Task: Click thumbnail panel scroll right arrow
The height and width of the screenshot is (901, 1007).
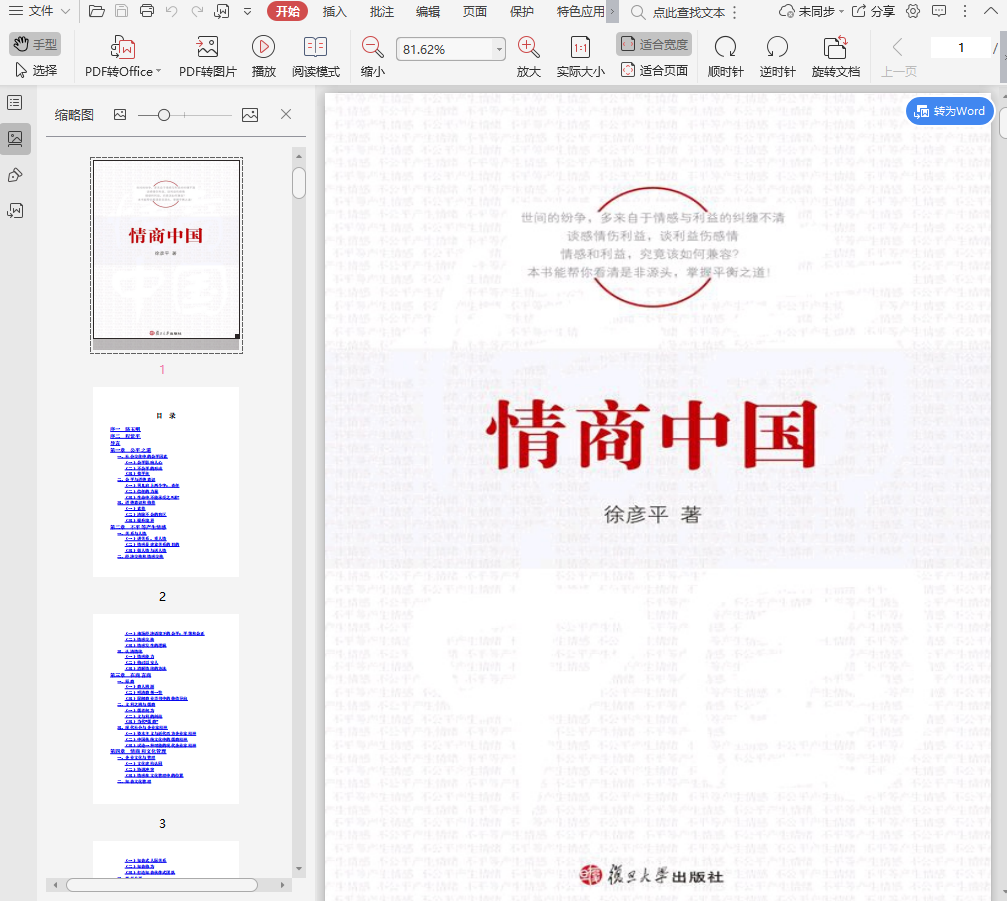Action: pyautogui.click(x=283, y=885)
